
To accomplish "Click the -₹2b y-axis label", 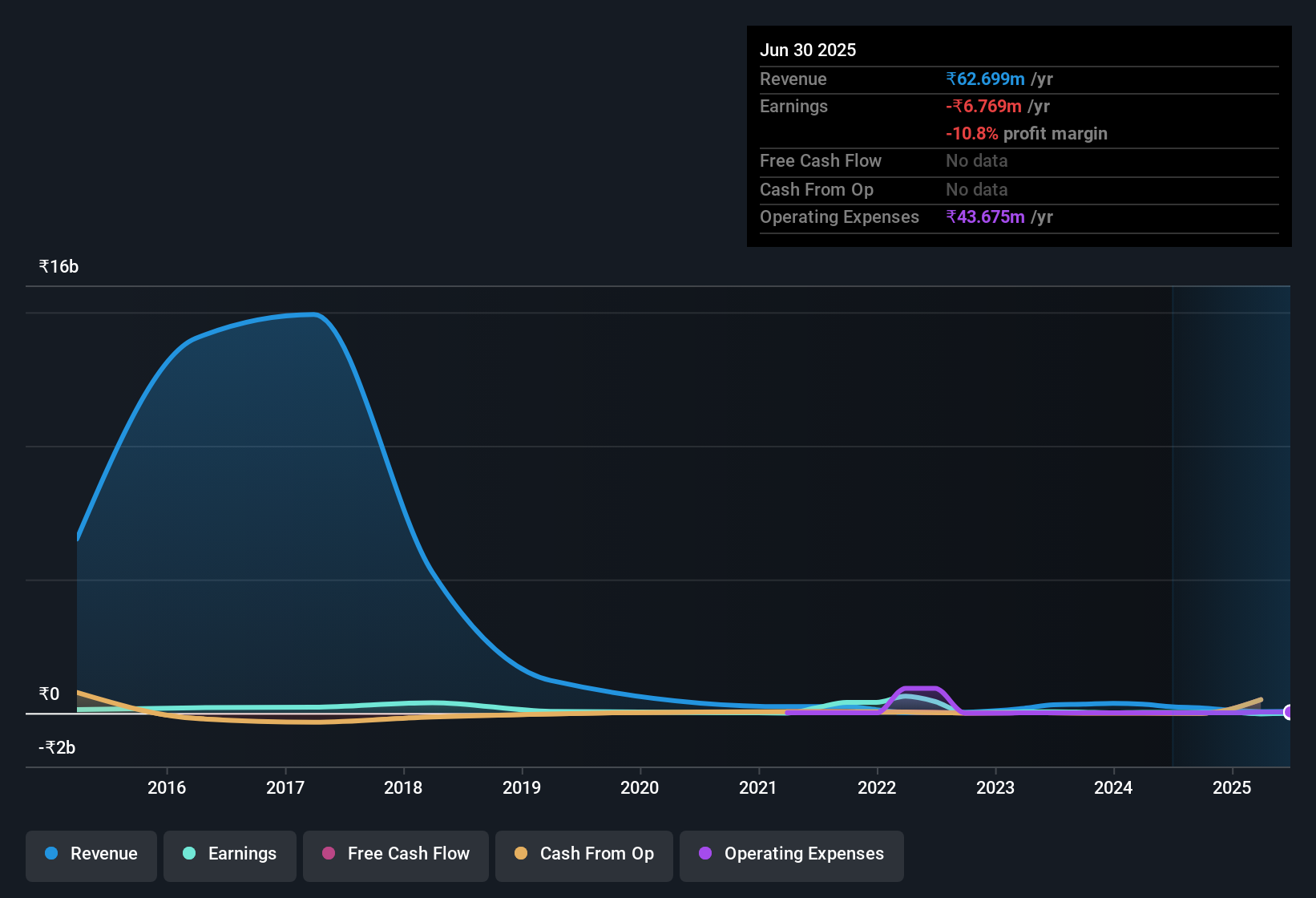I will tap(57, 748).
